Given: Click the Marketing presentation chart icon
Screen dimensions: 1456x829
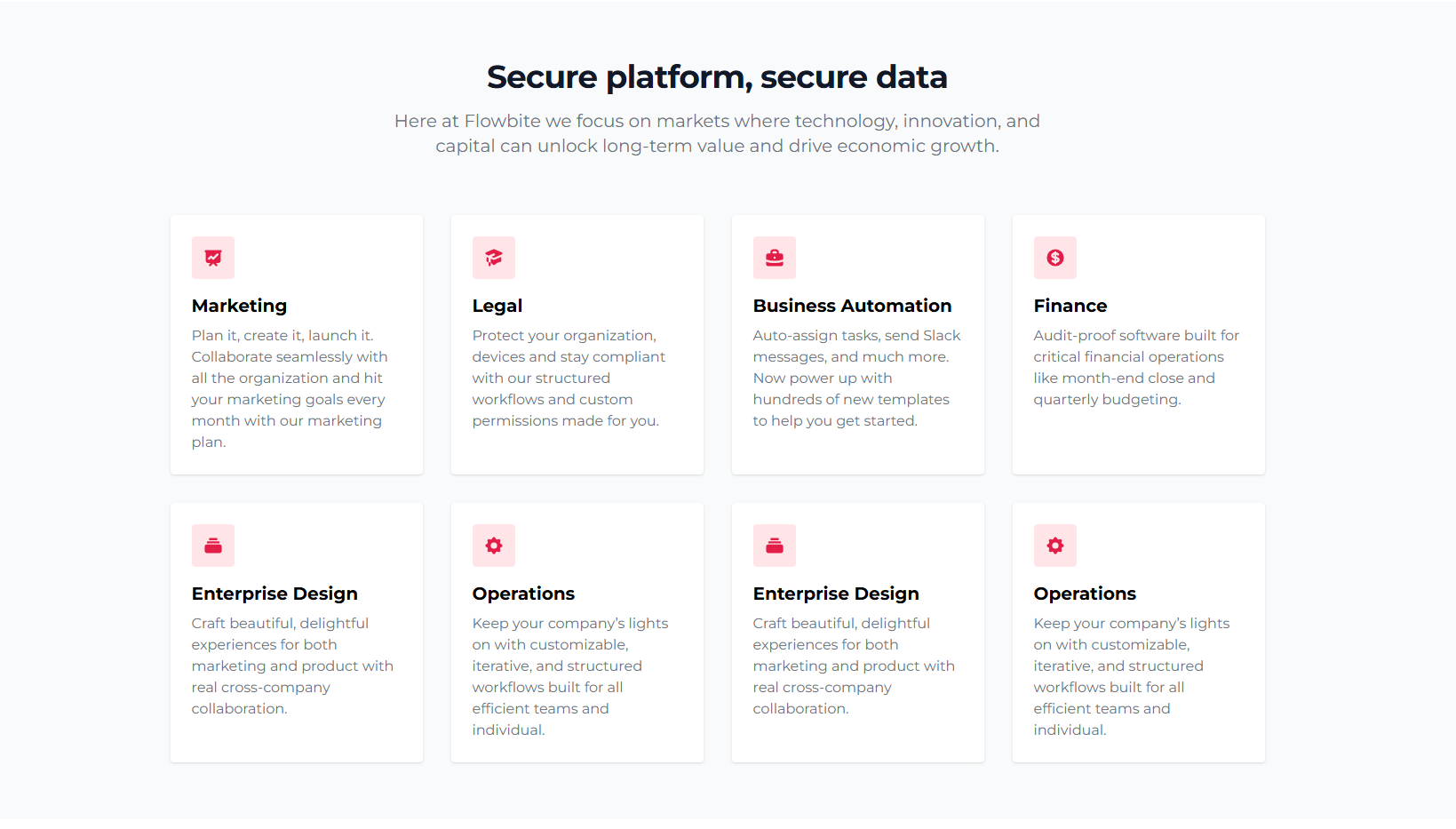Looking at the screenshot, I should (x=213, y=258).
